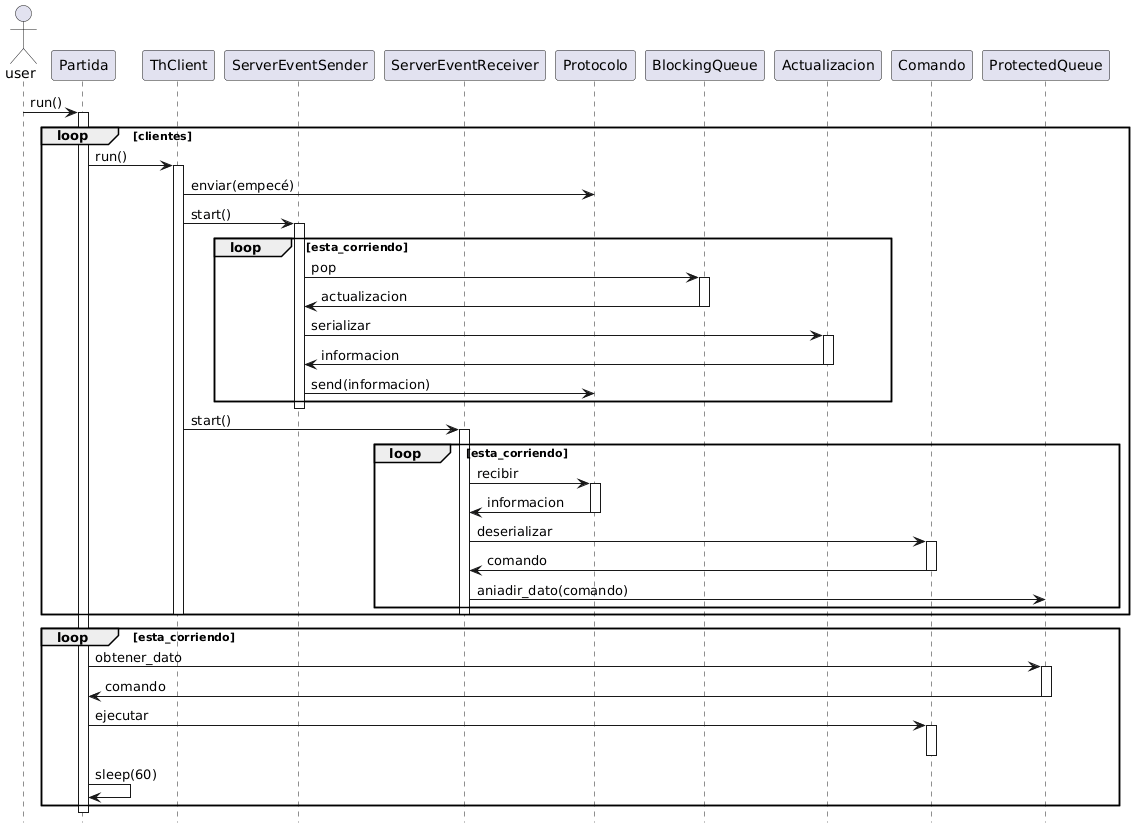
Task: Select the obtener_dato message label
Action: (138, 657)
